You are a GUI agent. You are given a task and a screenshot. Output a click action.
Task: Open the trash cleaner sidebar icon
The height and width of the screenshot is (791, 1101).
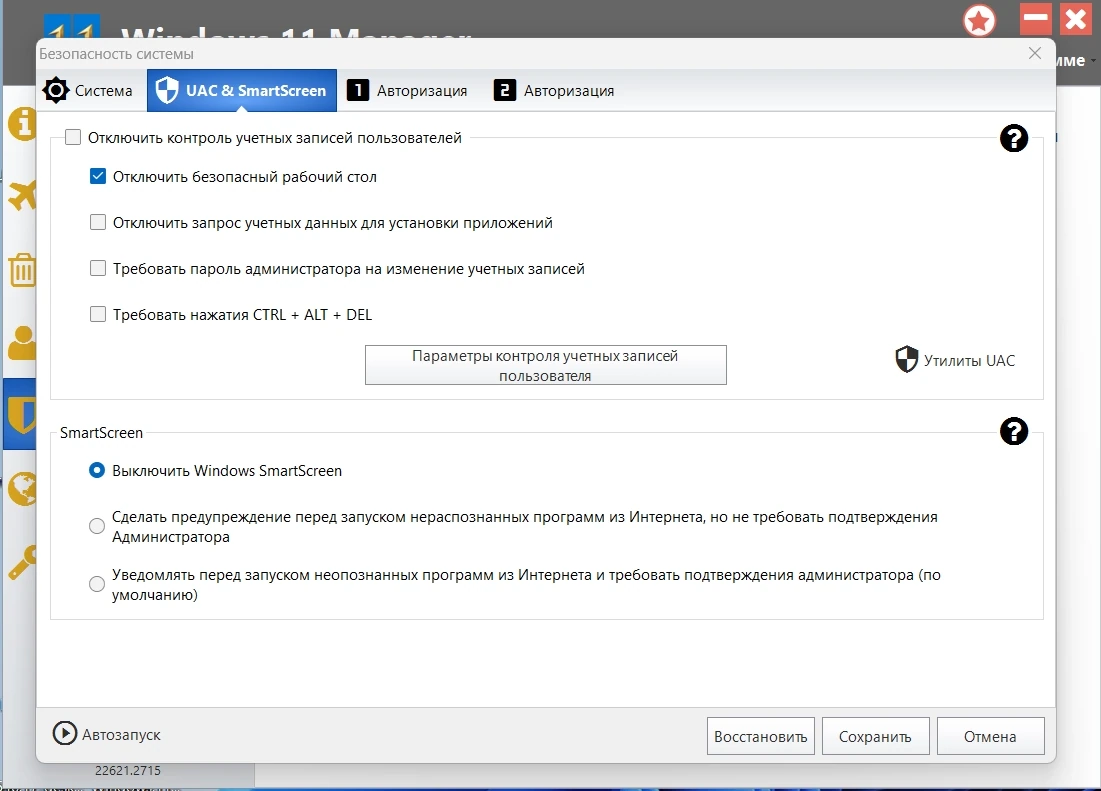[22, 270]
